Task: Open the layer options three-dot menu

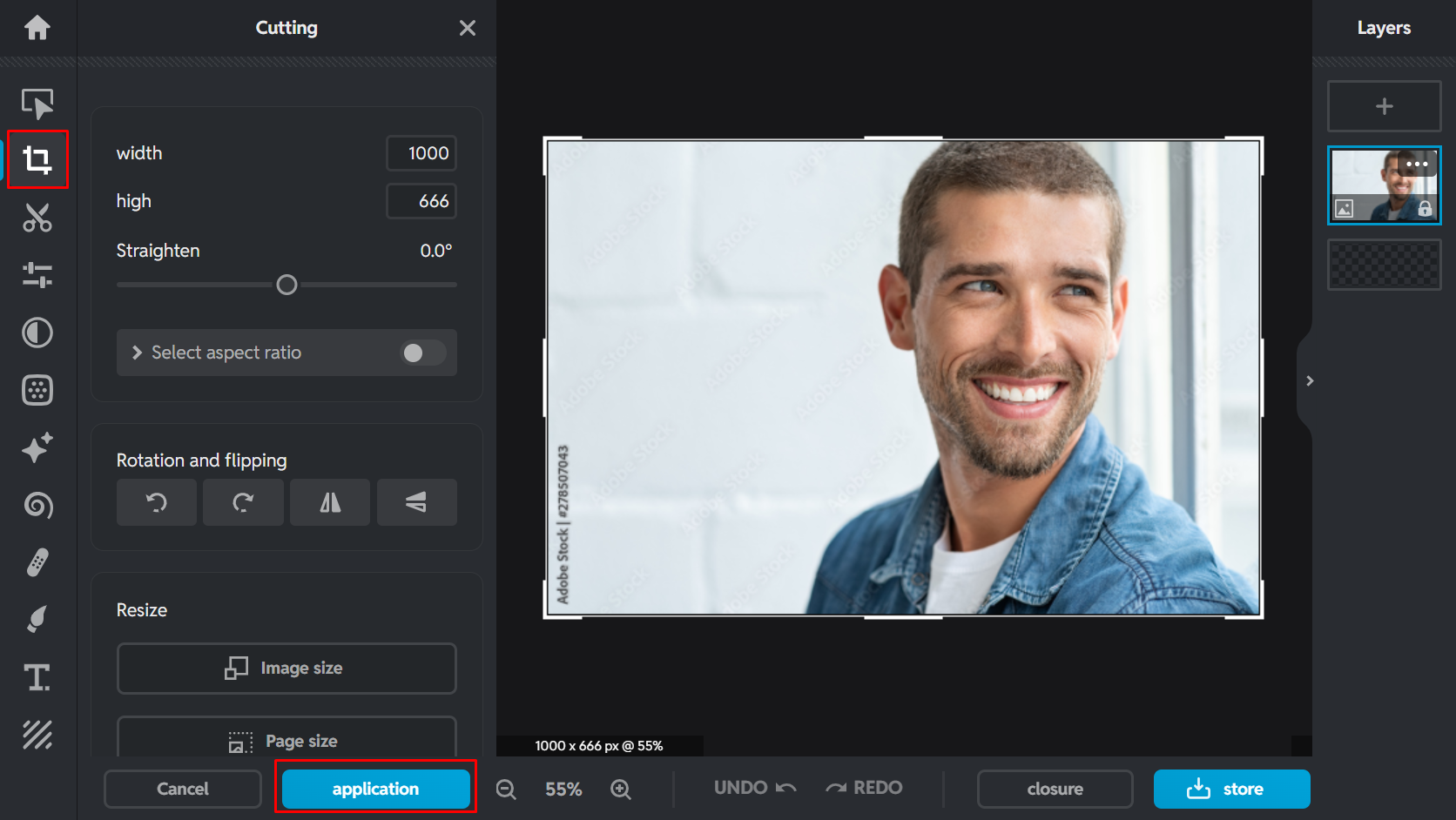Action: [1418, 164]
